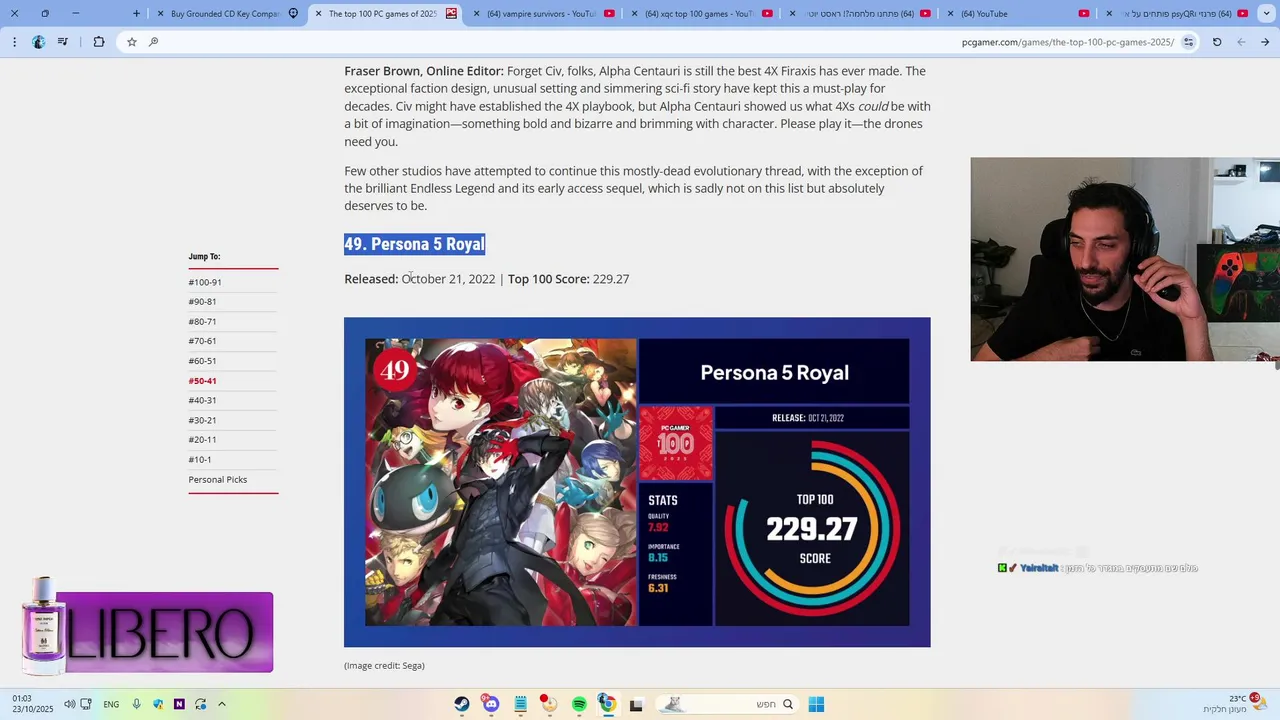
Task: Switch ENG input language indicator
Action: [111, 704]
